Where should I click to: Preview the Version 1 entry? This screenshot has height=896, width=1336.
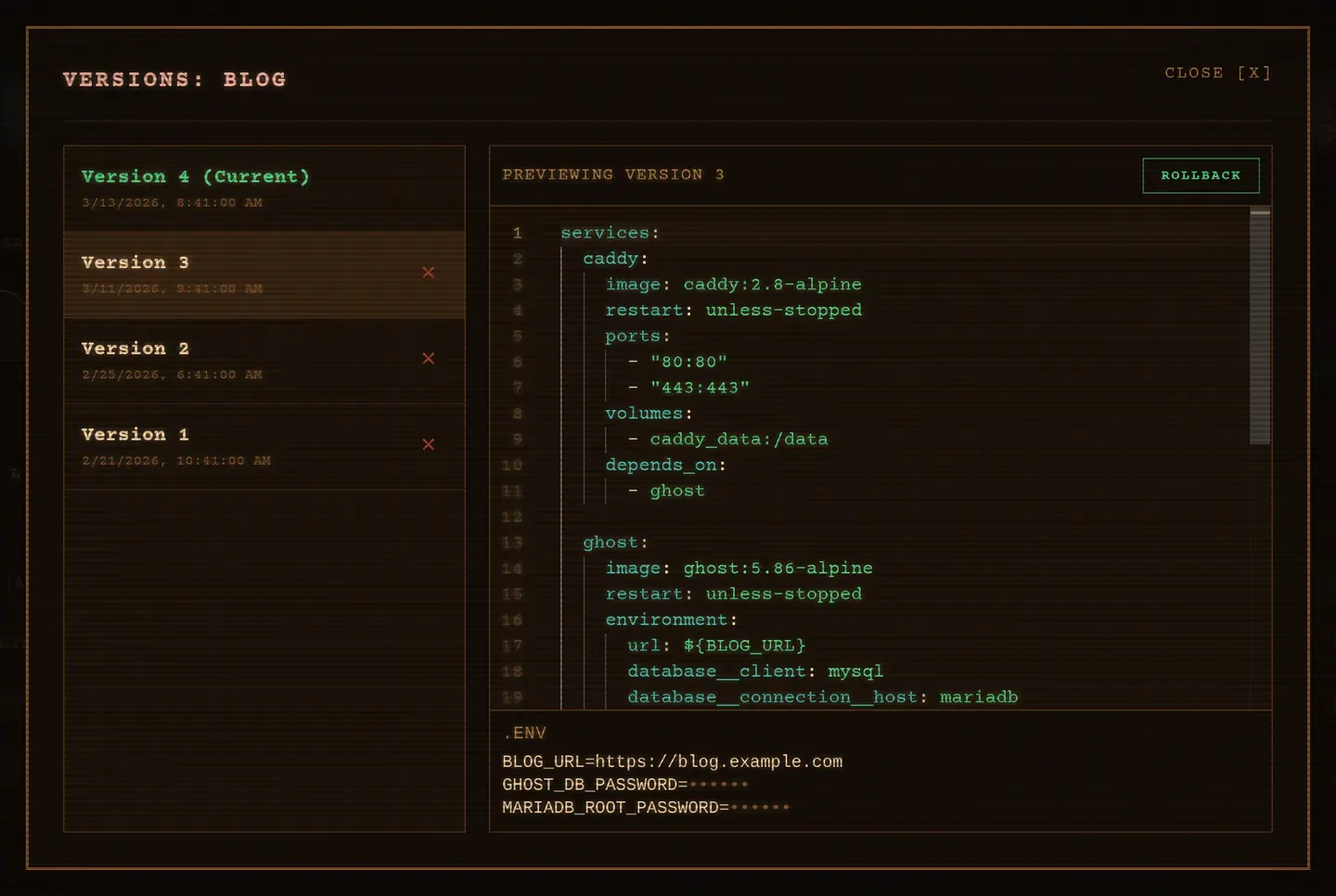[x=264, y=446]
